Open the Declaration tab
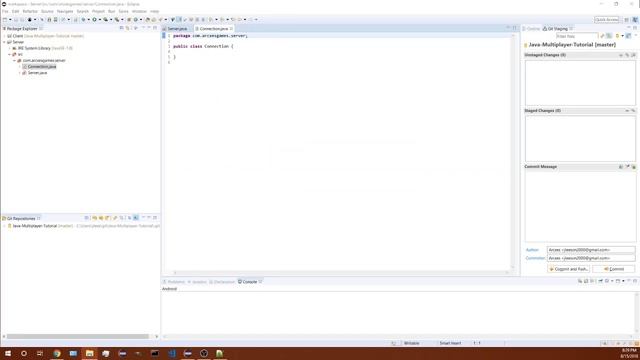Screen dimensions: 640x360 [222, 282]
